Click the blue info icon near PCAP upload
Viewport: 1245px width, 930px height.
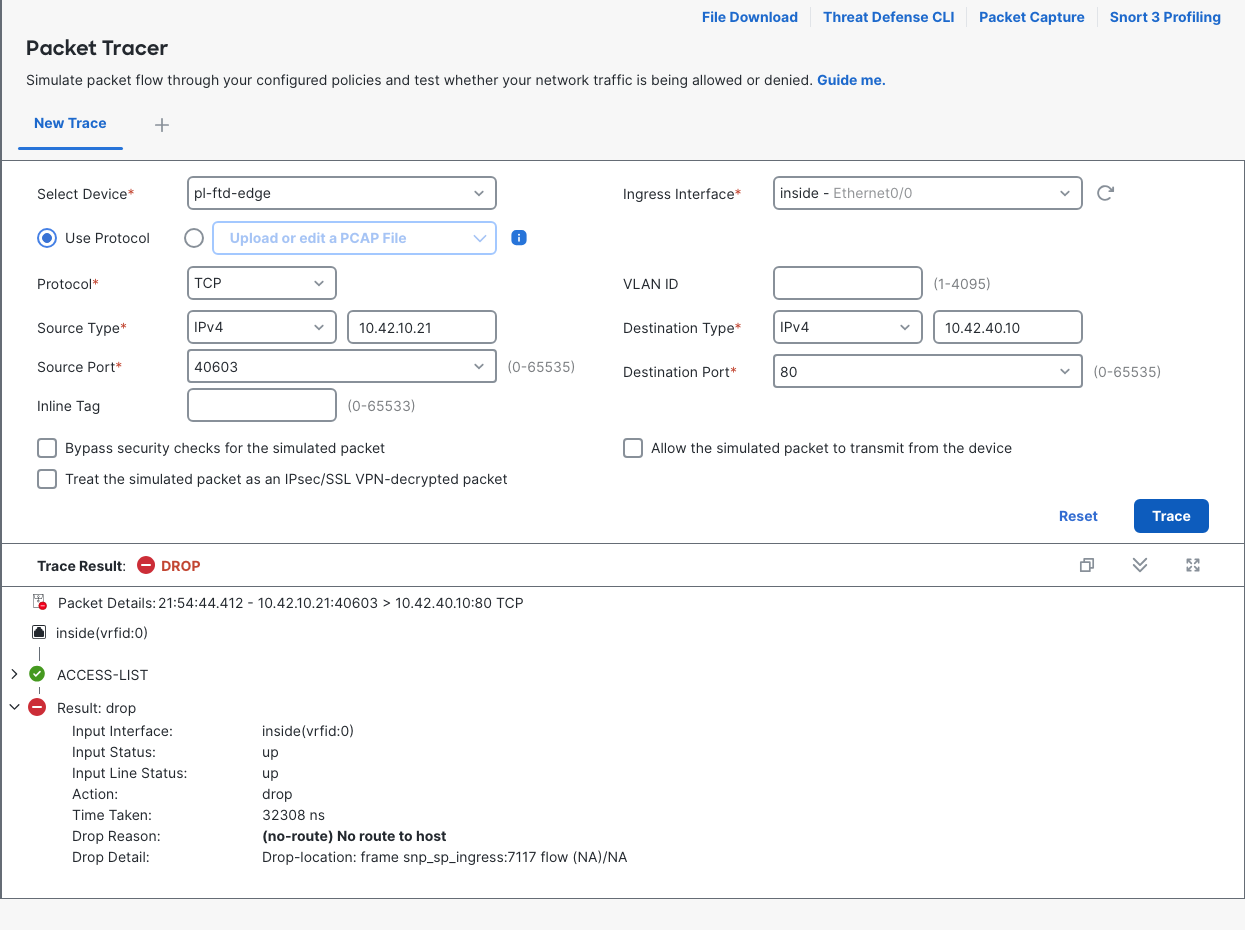(x=519, y=238)
